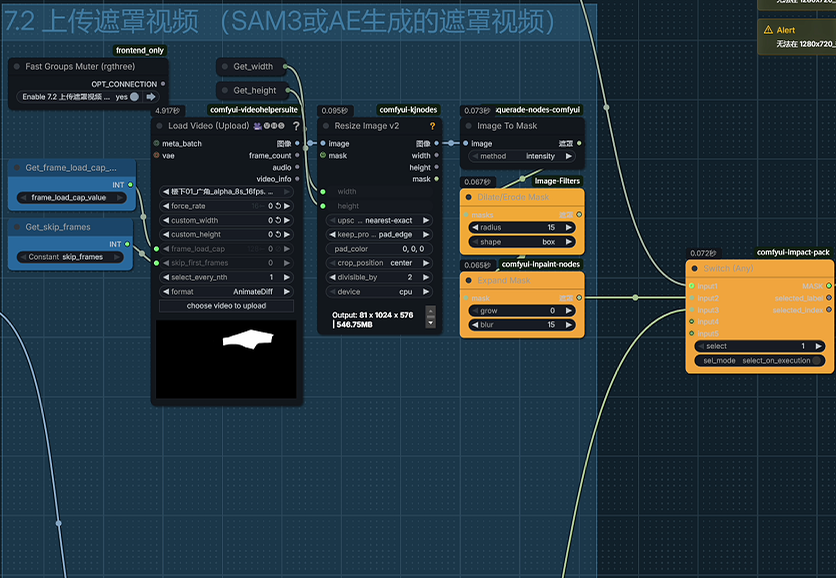Click the arrow icon in Fast Groups Muter

click(152, 97)
